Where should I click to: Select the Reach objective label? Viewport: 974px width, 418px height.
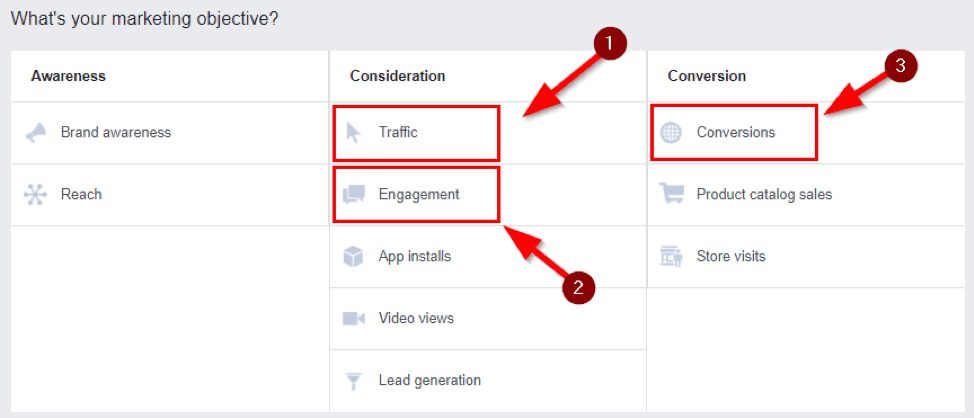point(81,194)
